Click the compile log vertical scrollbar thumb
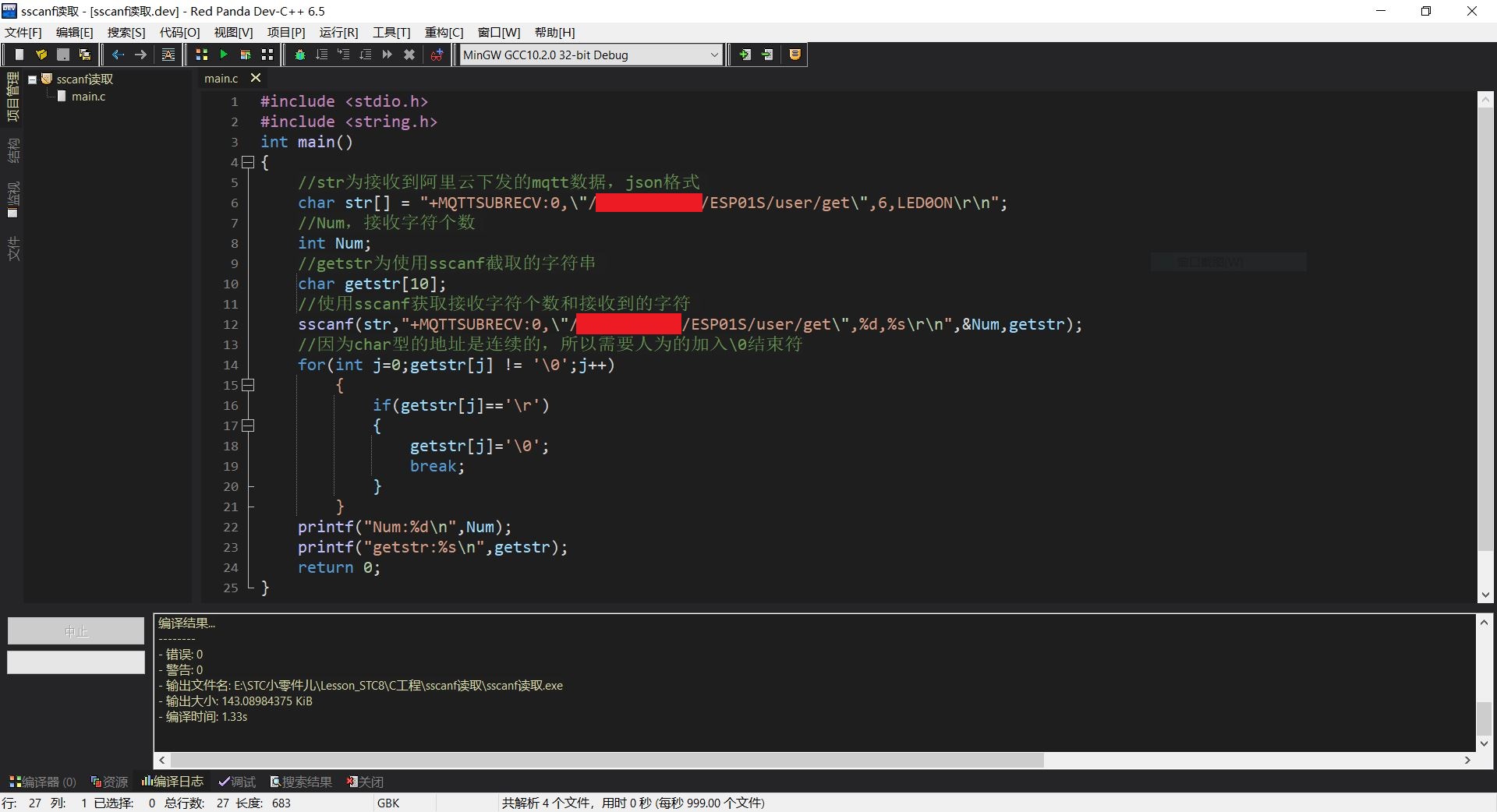 coord(1485,718)
